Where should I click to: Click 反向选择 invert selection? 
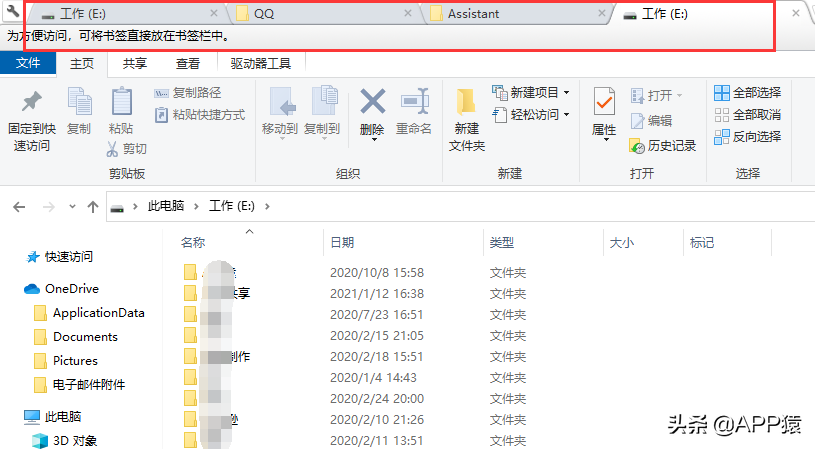(x=747, y=137)
